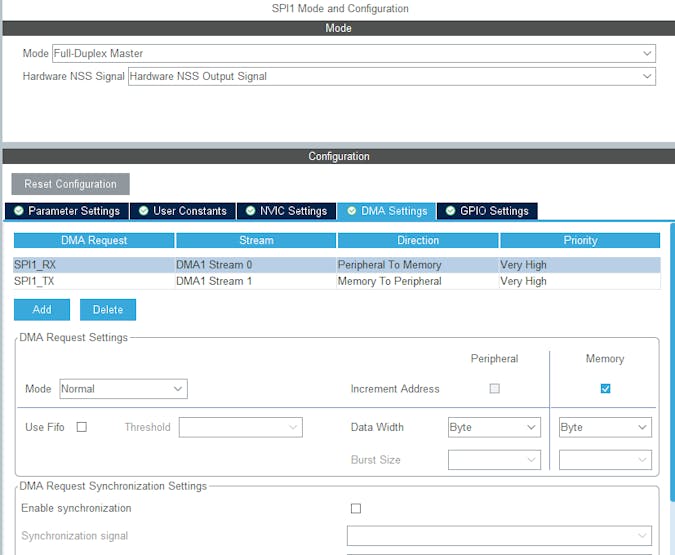Click Peripheral To Memory direction cell

coord(418,265)
